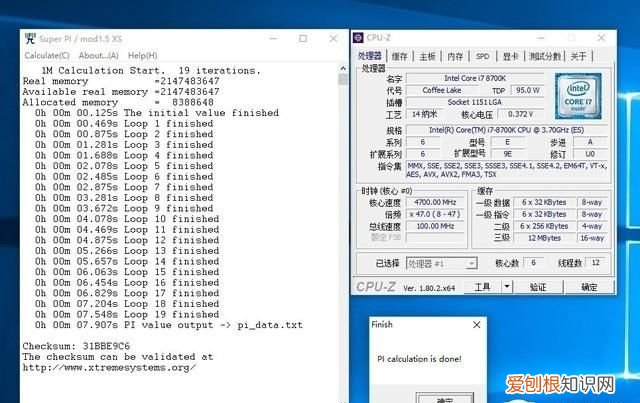Select the 处理器 tab in CPU-Z
This screenshot has width=640, height=403.
(x=370, y=56)
